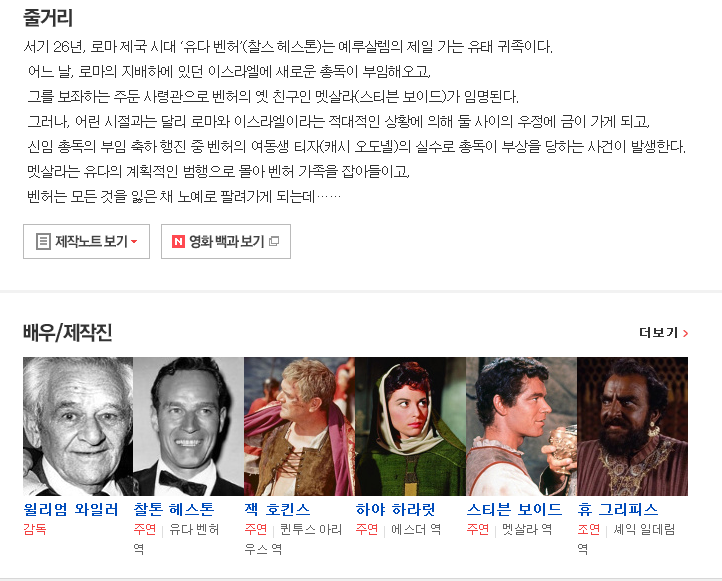Viewport: 722px width, 581px height.
Task: Visit the 잭 호킨스 name link
Action: point(277,510)
